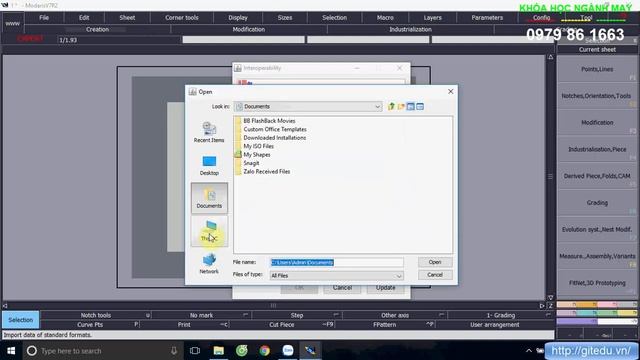Toggle Cut Piece in the bottom bar
640x360 pixels.
tap(282, 325)
